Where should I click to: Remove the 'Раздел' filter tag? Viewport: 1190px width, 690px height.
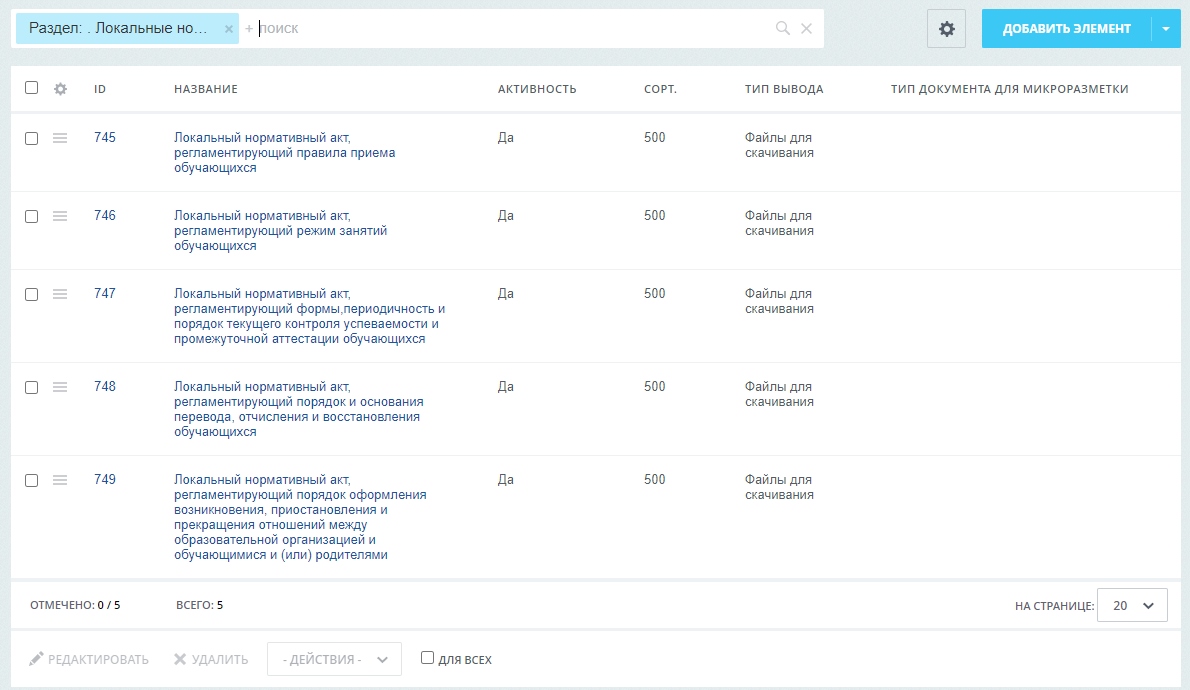click(228, 29)
